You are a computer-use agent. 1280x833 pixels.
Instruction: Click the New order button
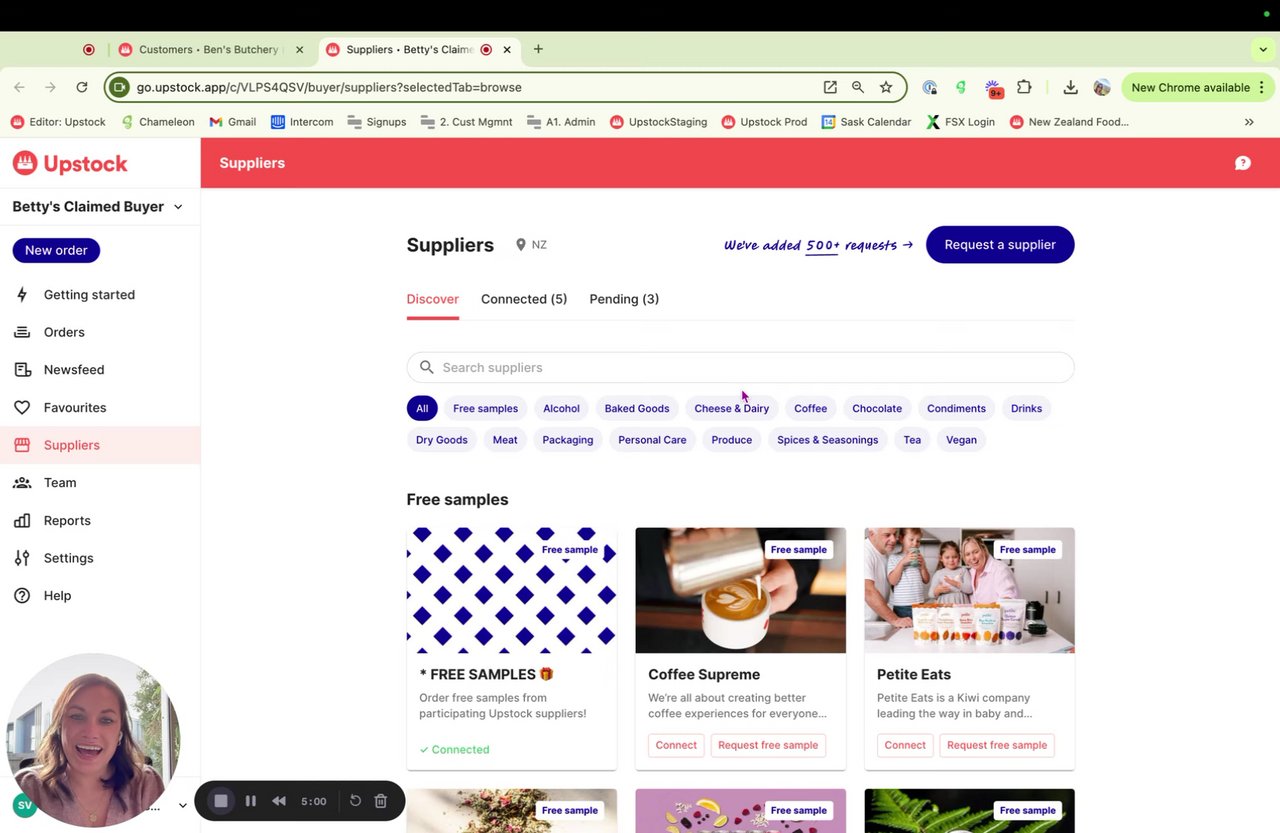56,250
